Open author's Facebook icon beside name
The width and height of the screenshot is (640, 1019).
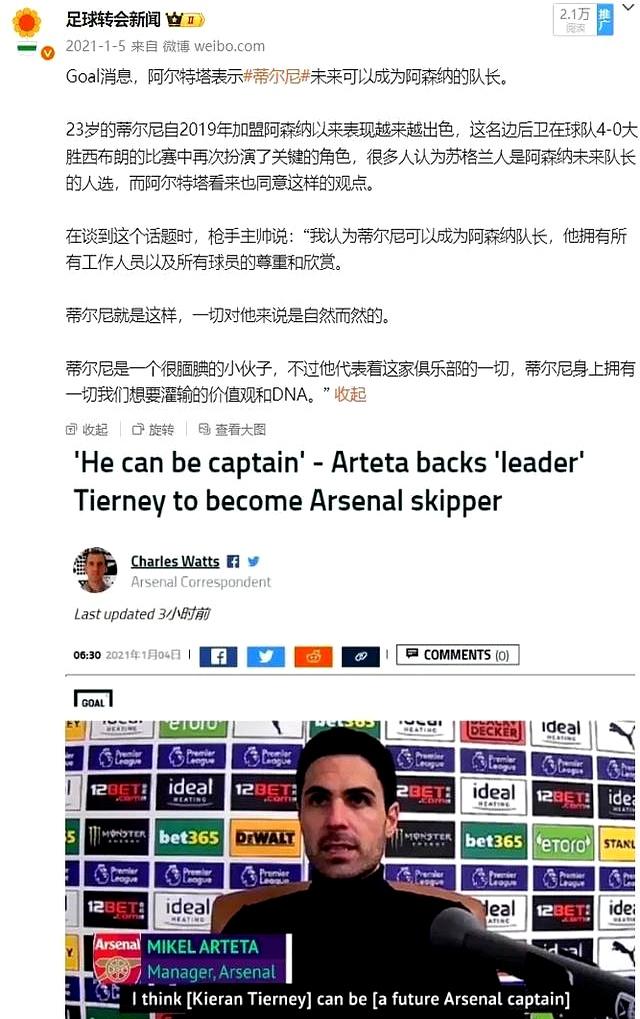[x=233, y=561]
